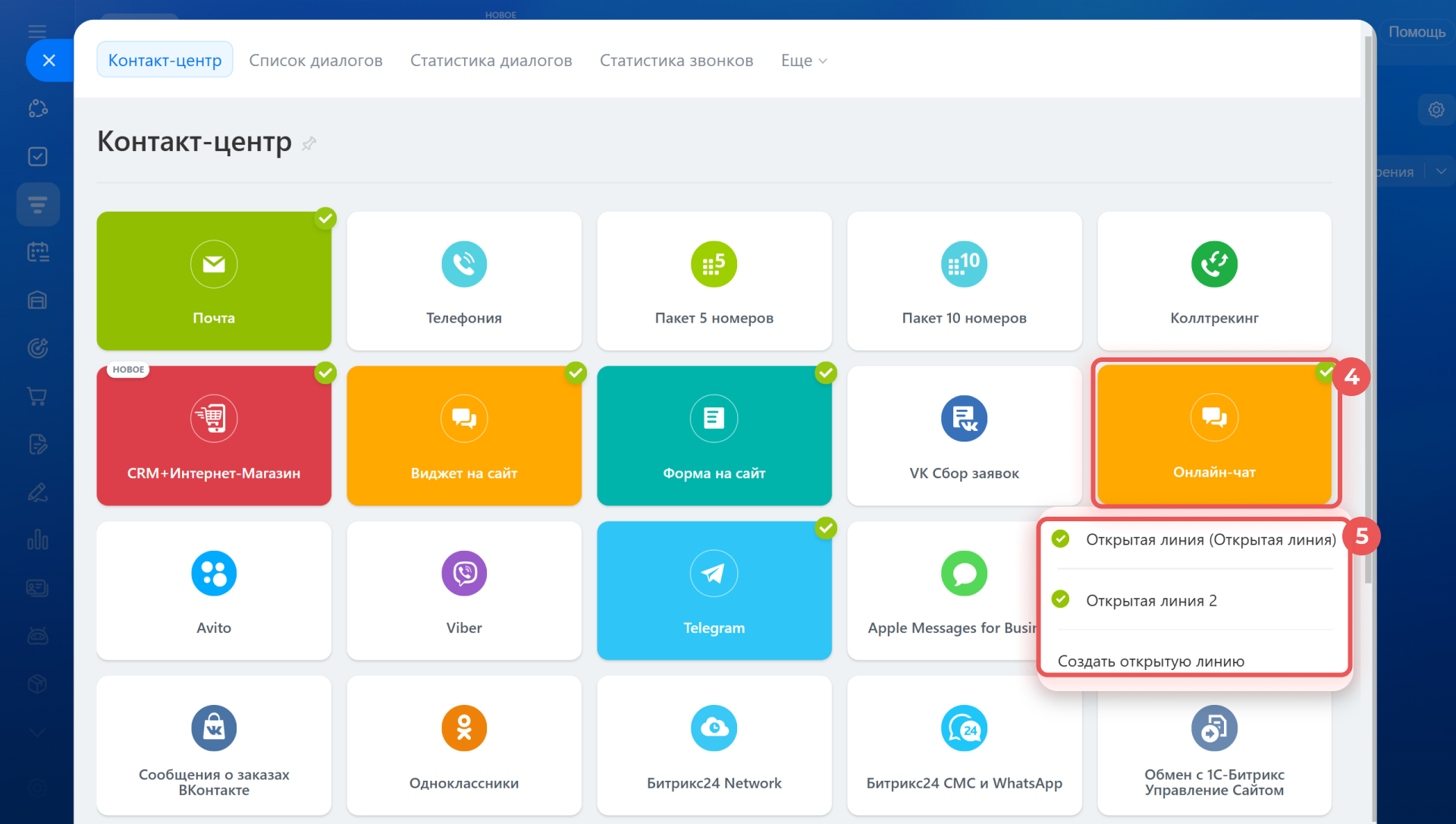1456x824 pixels.
Task: Click the Помощь help button
Action: coord(1417,32)
